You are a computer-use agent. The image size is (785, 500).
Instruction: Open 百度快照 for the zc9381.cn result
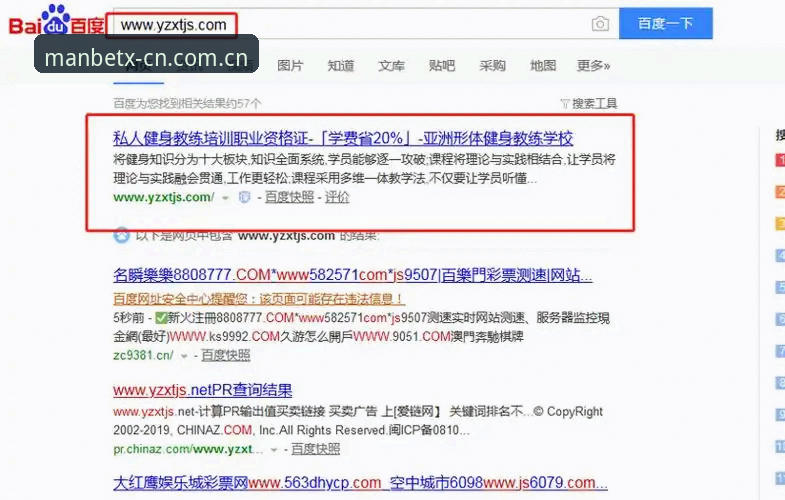tap(226, 355)
